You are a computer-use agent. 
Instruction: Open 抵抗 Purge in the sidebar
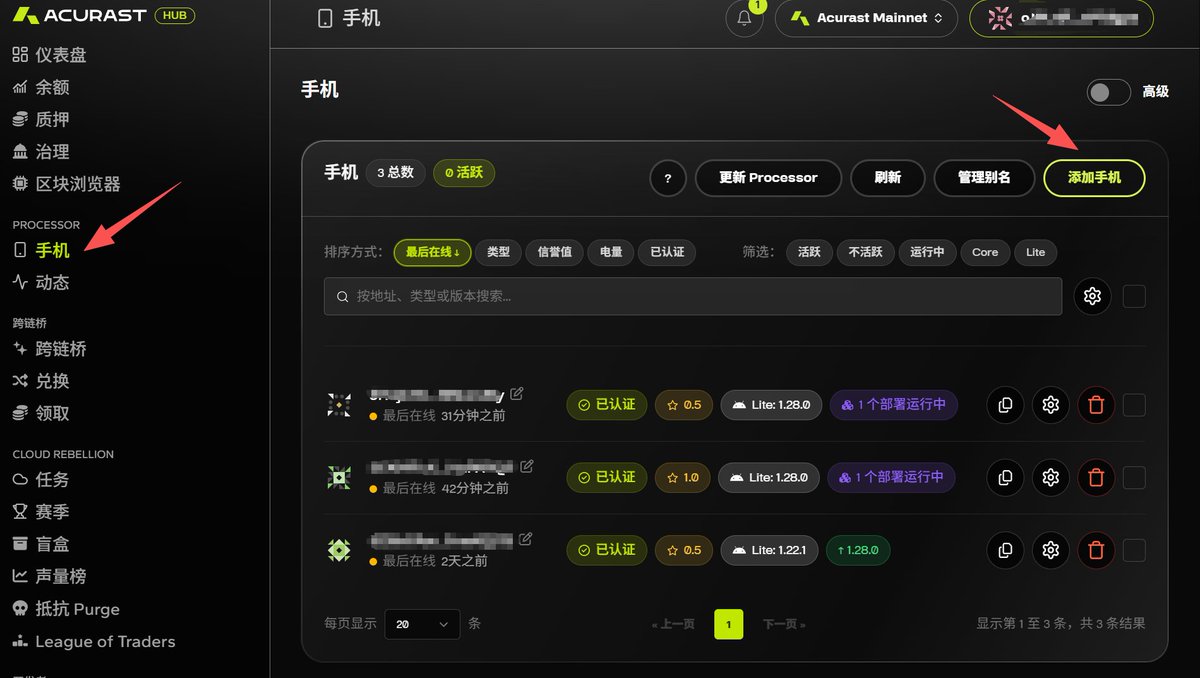(x=66, y=609)
